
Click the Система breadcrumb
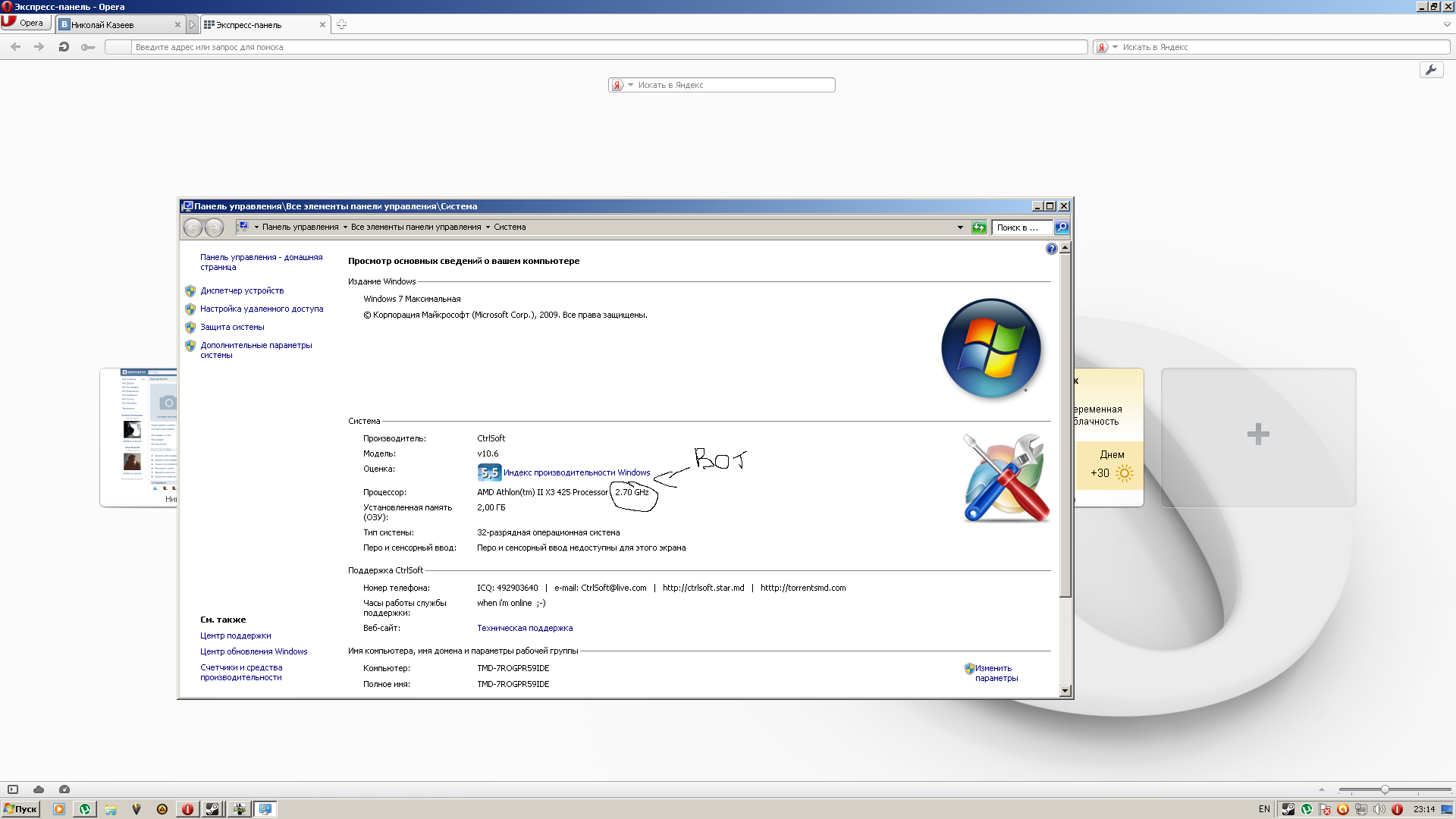(x=510, y=227)
